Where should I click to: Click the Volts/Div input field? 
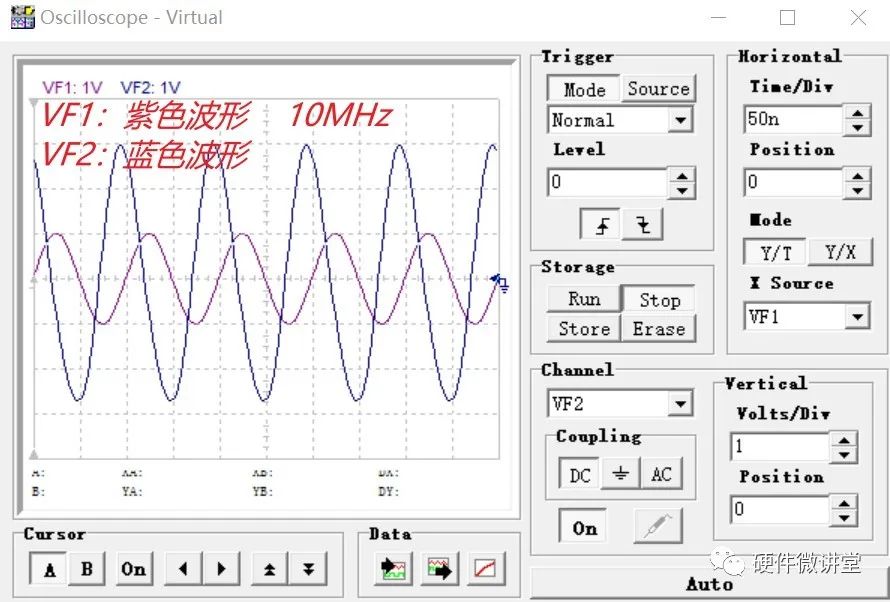(x=782, y=447)
